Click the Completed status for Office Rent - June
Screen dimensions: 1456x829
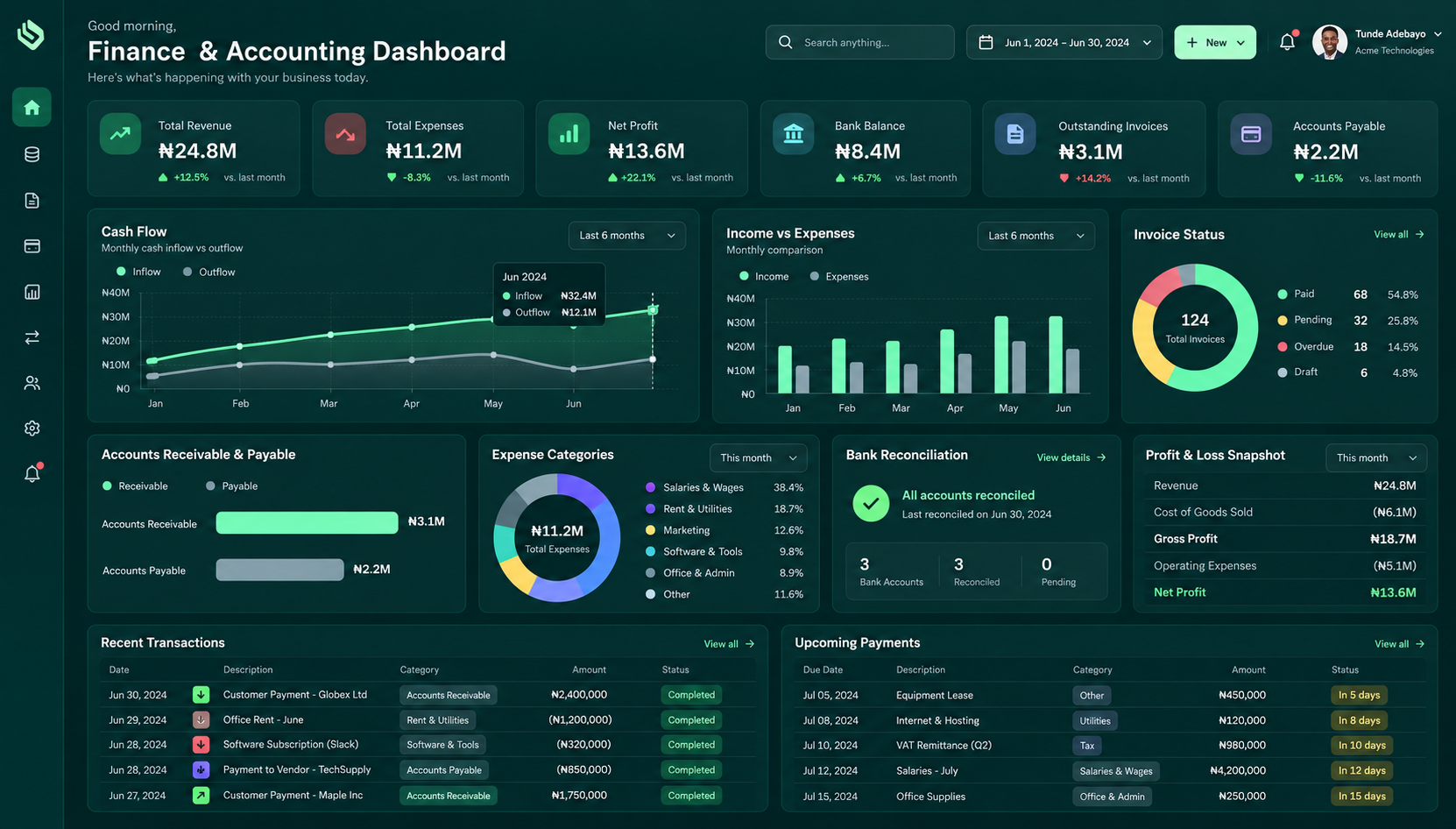tap(691, 720)
